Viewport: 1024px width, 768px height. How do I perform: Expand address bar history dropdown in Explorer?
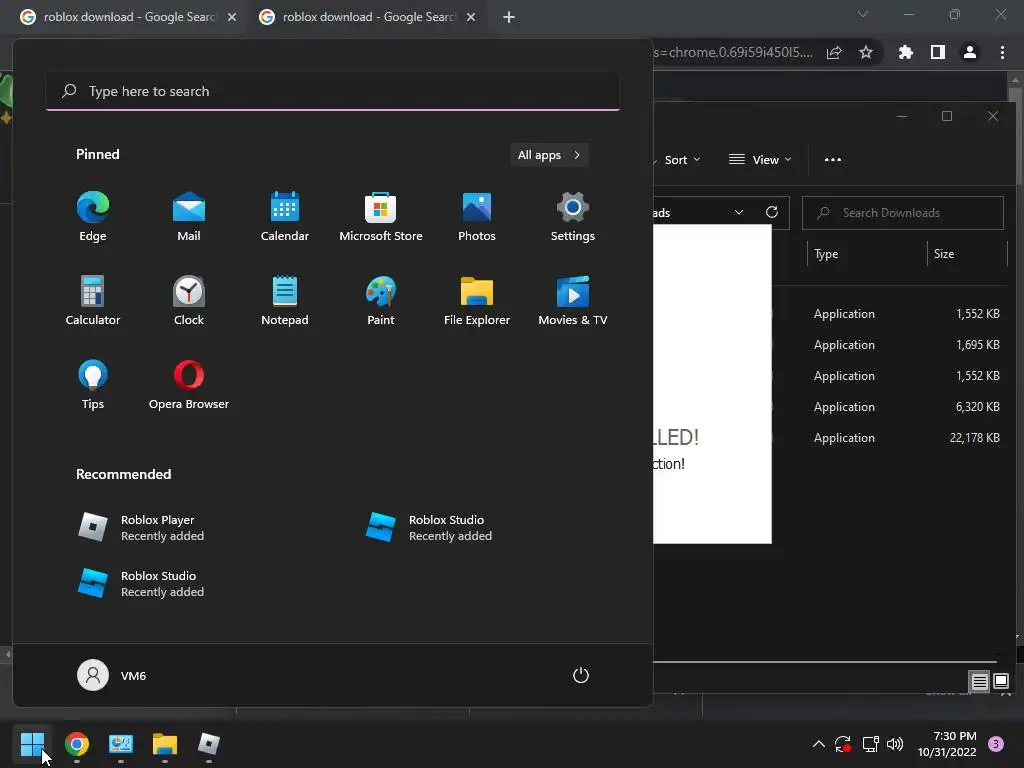coord(739,213)
